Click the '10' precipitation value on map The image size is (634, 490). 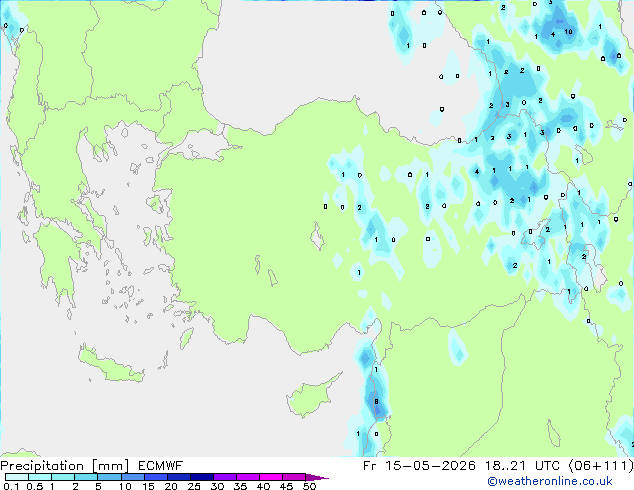(568, 32)
